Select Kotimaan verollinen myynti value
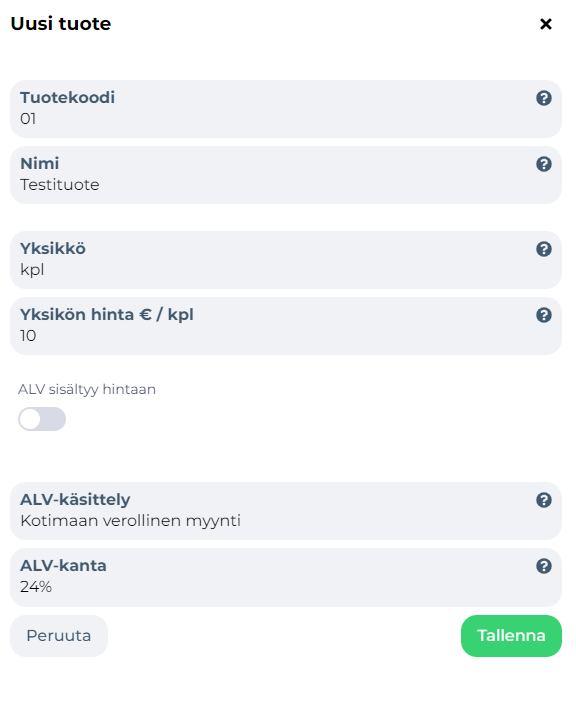The width and height of the screenshot is (576, 704). [131, 521]
